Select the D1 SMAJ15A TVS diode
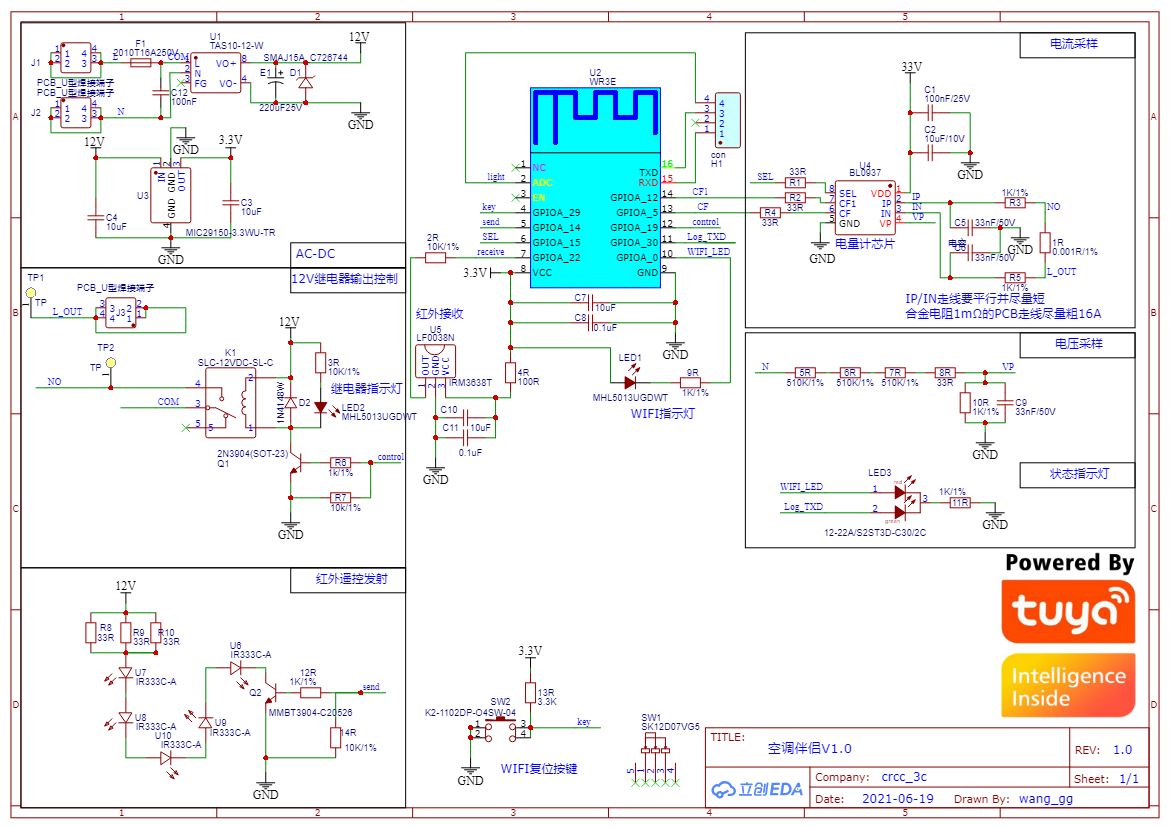This screenshot has height=828, width=1170. coord(305,83)
